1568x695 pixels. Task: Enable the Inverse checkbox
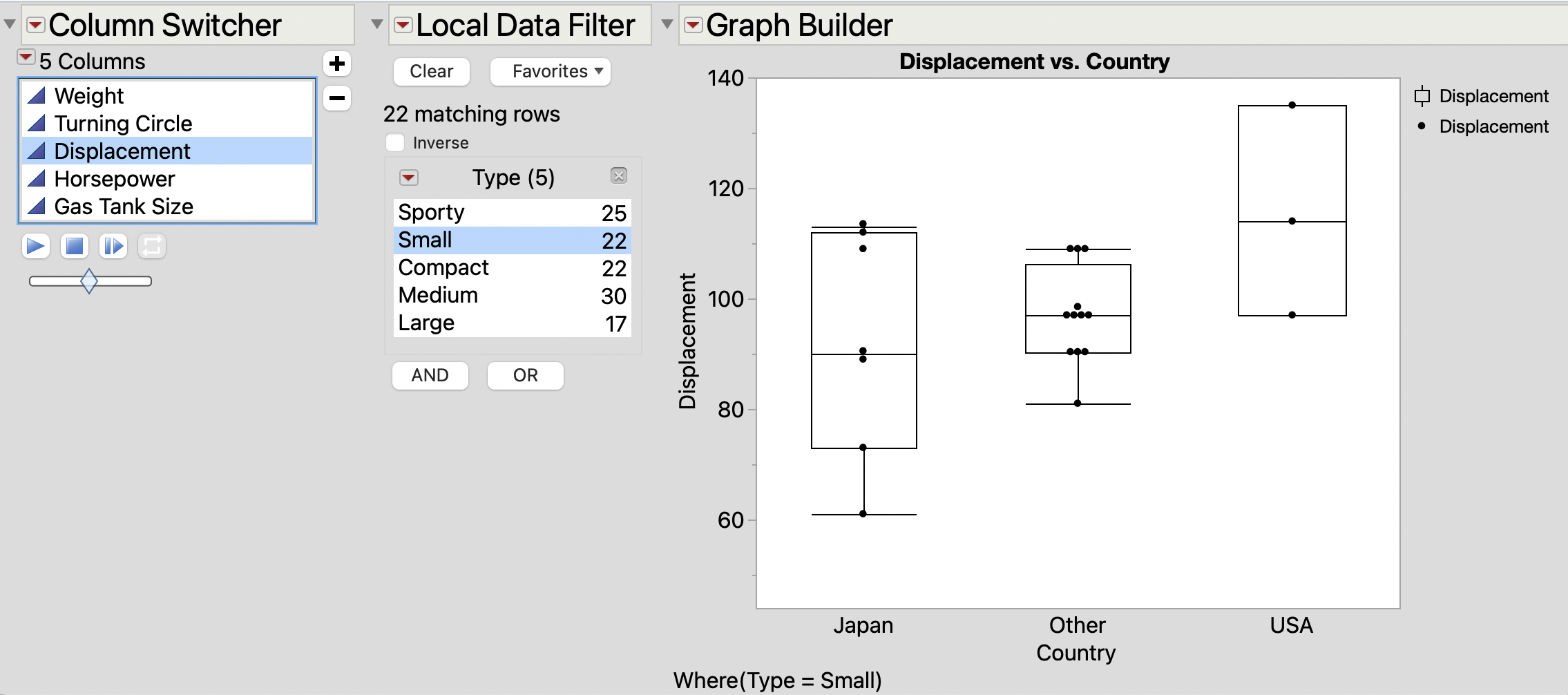pos(396,142)
